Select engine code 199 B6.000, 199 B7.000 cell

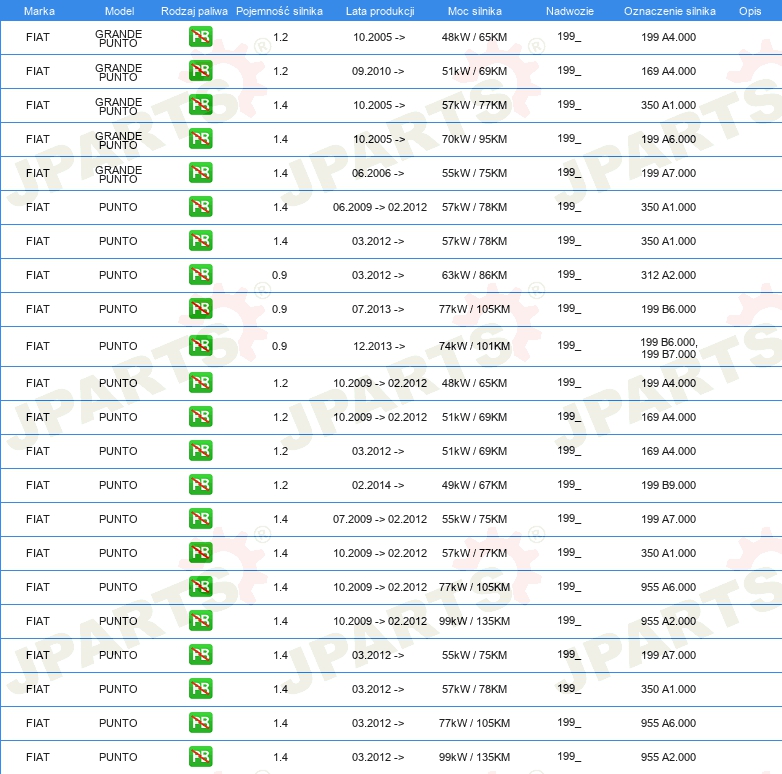pos(669,348)
